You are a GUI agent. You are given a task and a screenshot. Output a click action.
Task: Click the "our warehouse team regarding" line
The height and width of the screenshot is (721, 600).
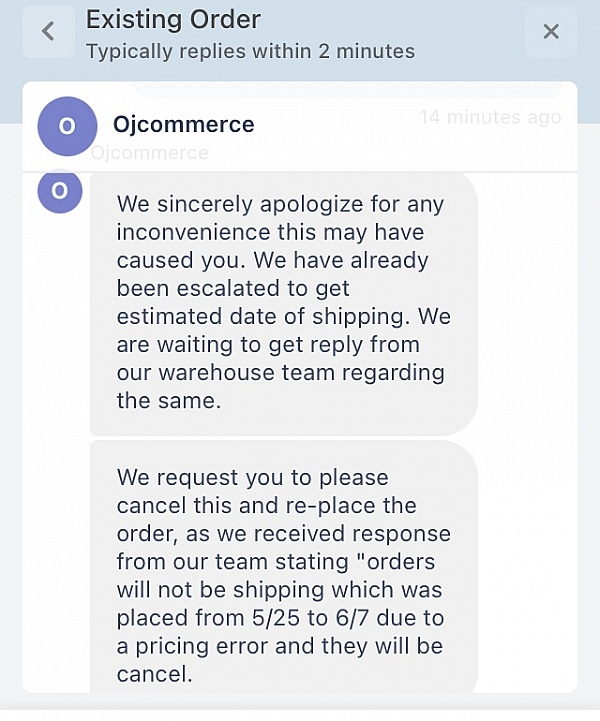point(280,373)
